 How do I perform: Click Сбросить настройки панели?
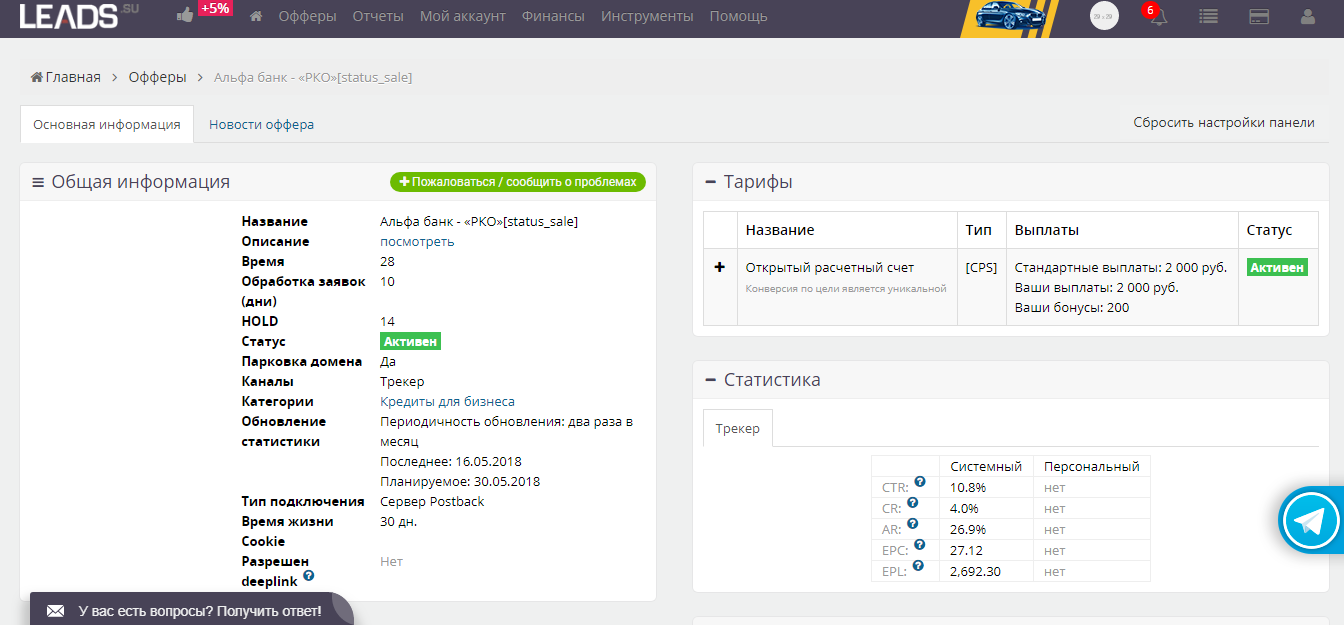pos(1223,123)
